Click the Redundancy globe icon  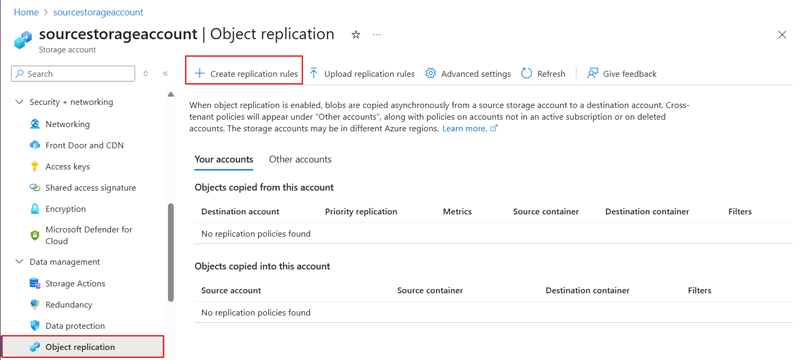click(35, 304)
